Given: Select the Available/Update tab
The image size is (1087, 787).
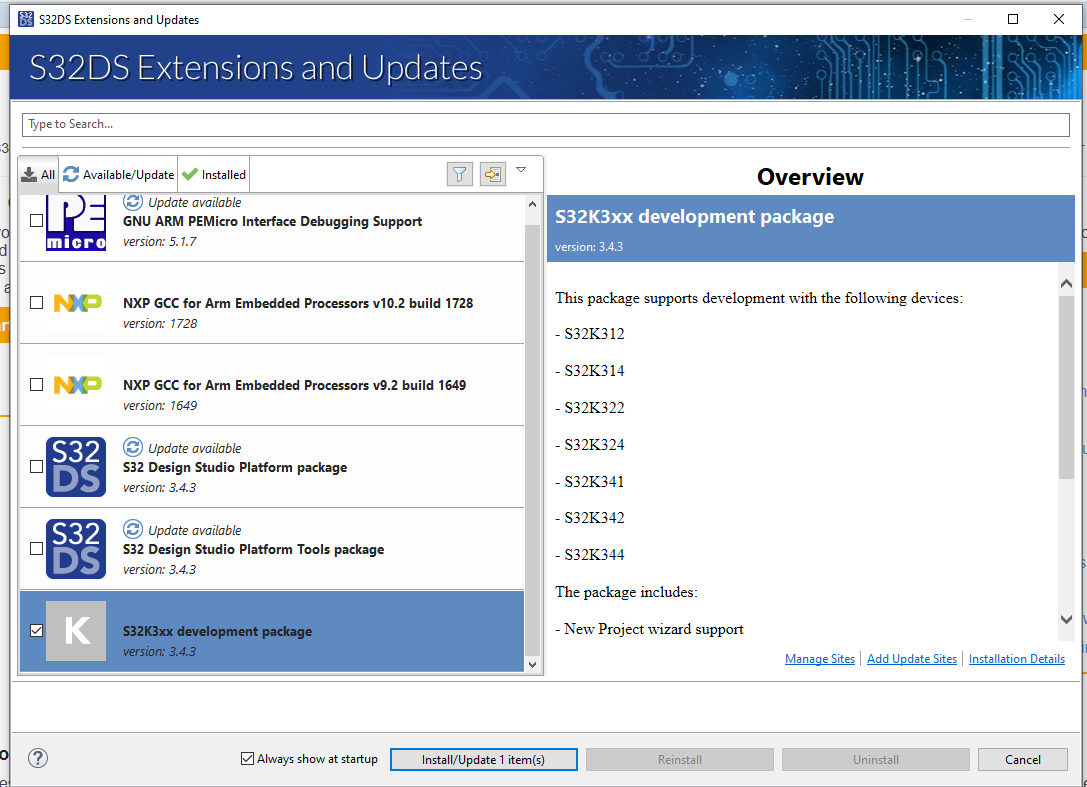Looking at the screenshot, I should point(118,173).
